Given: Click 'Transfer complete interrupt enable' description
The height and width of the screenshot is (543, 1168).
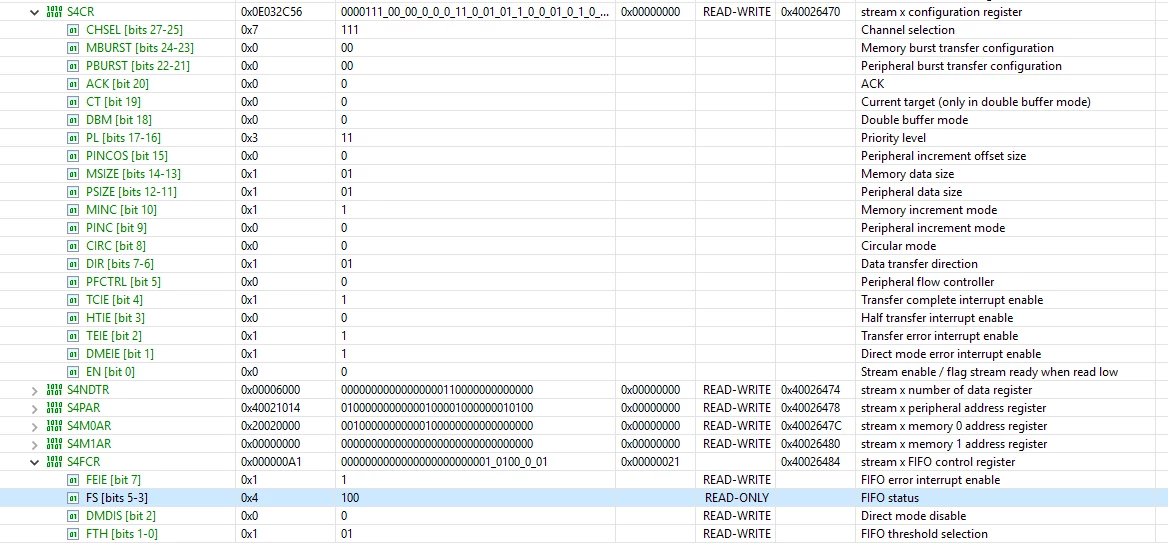Looking at the screenshot, I should 952,299.
